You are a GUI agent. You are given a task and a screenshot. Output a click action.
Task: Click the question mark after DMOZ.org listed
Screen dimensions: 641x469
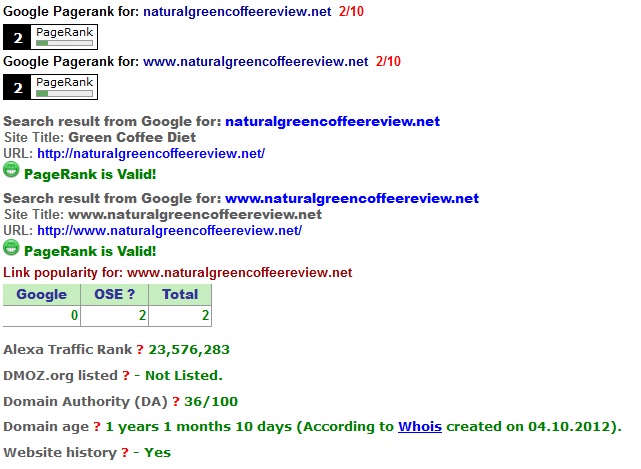(126, 375)
